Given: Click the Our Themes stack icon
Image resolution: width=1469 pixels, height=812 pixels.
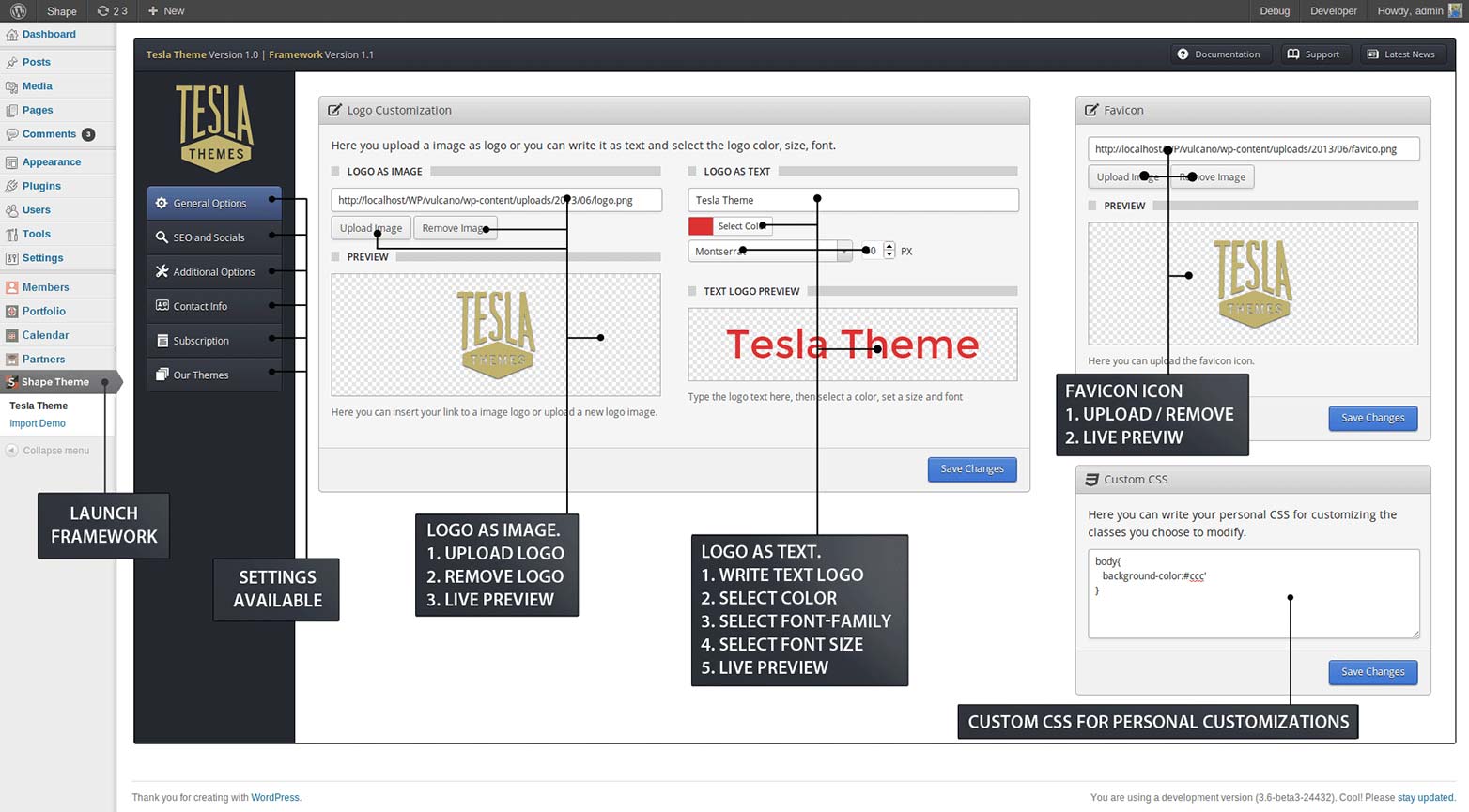Looking at the screenshot, I should (162, 375).
